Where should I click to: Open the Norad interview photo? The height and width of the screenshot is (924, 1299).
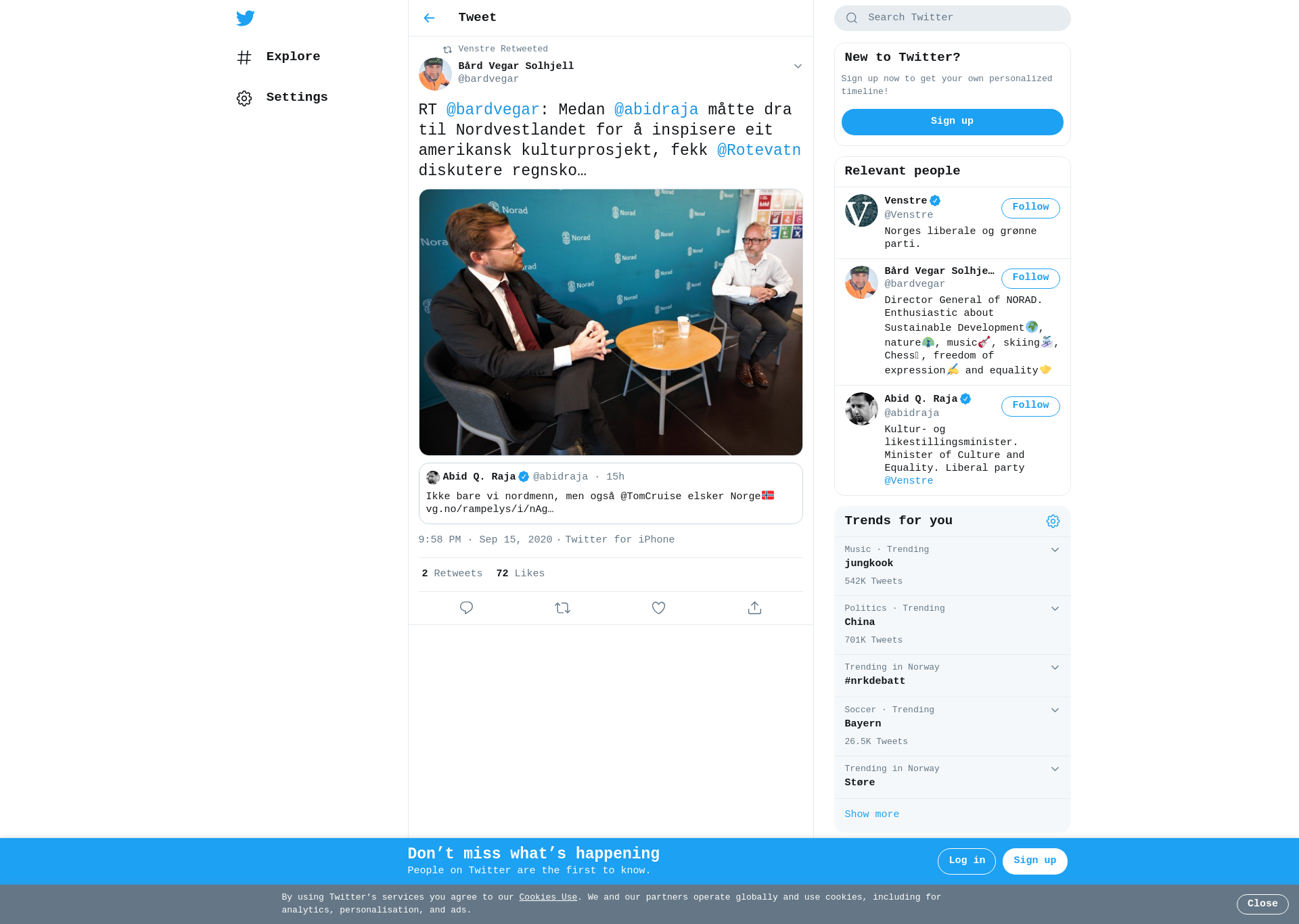[x=611, y=323]
